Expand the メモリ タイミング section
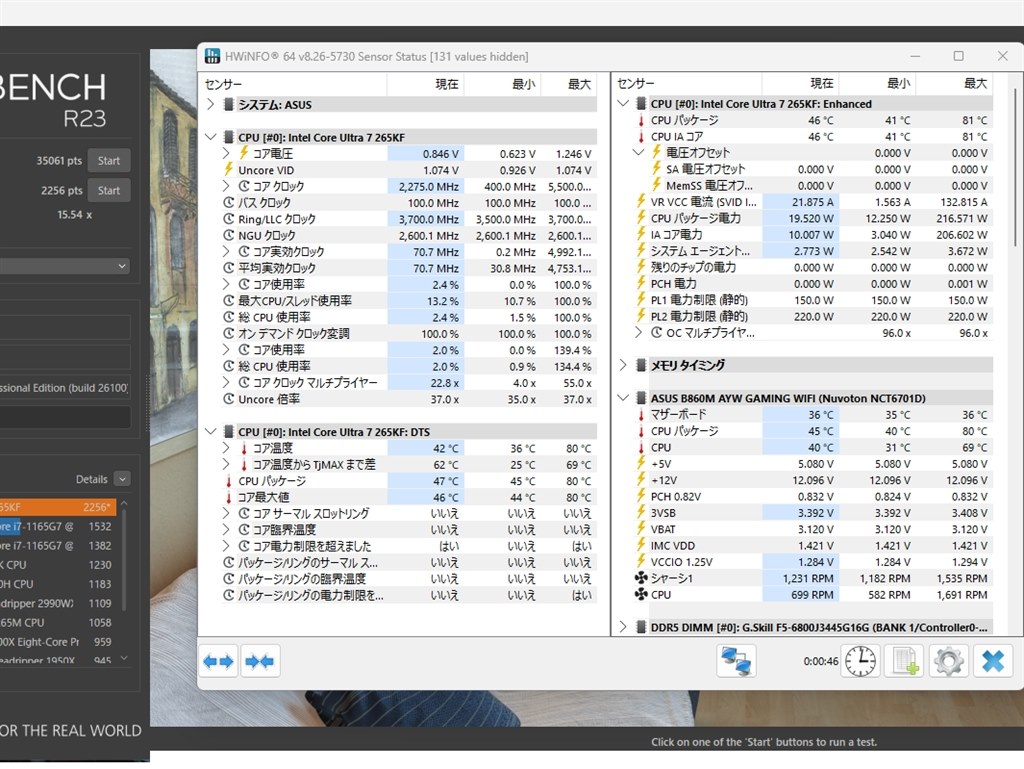 tap(623, 364)
